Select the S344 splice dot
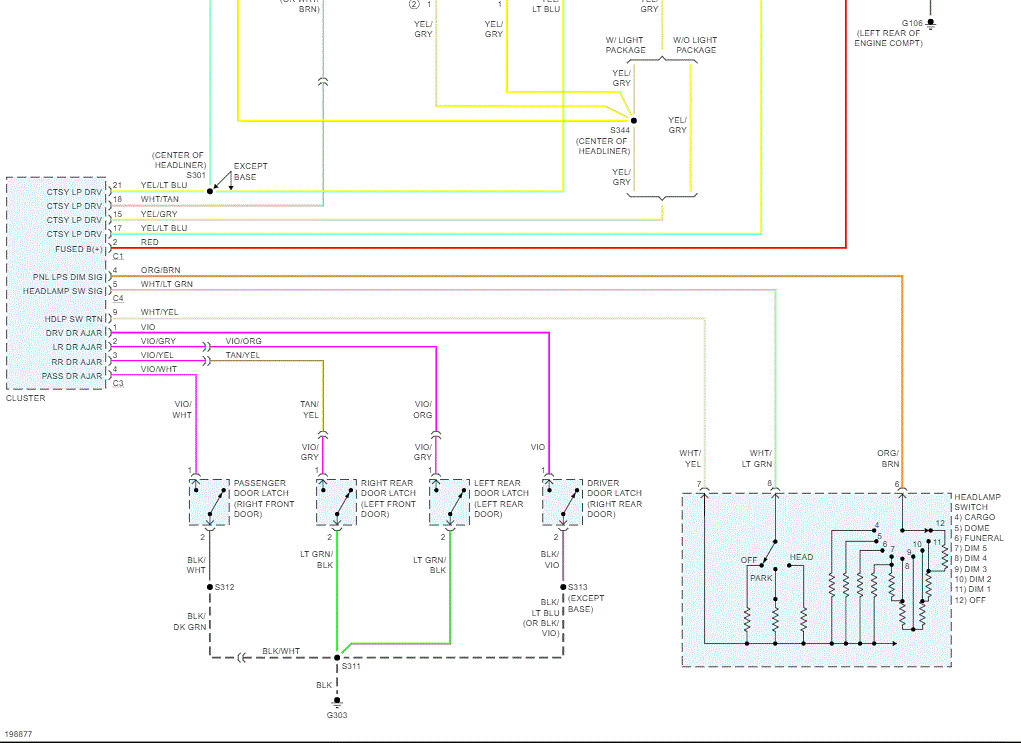The width and height of the screenshot is (1021, 743). 634,120
